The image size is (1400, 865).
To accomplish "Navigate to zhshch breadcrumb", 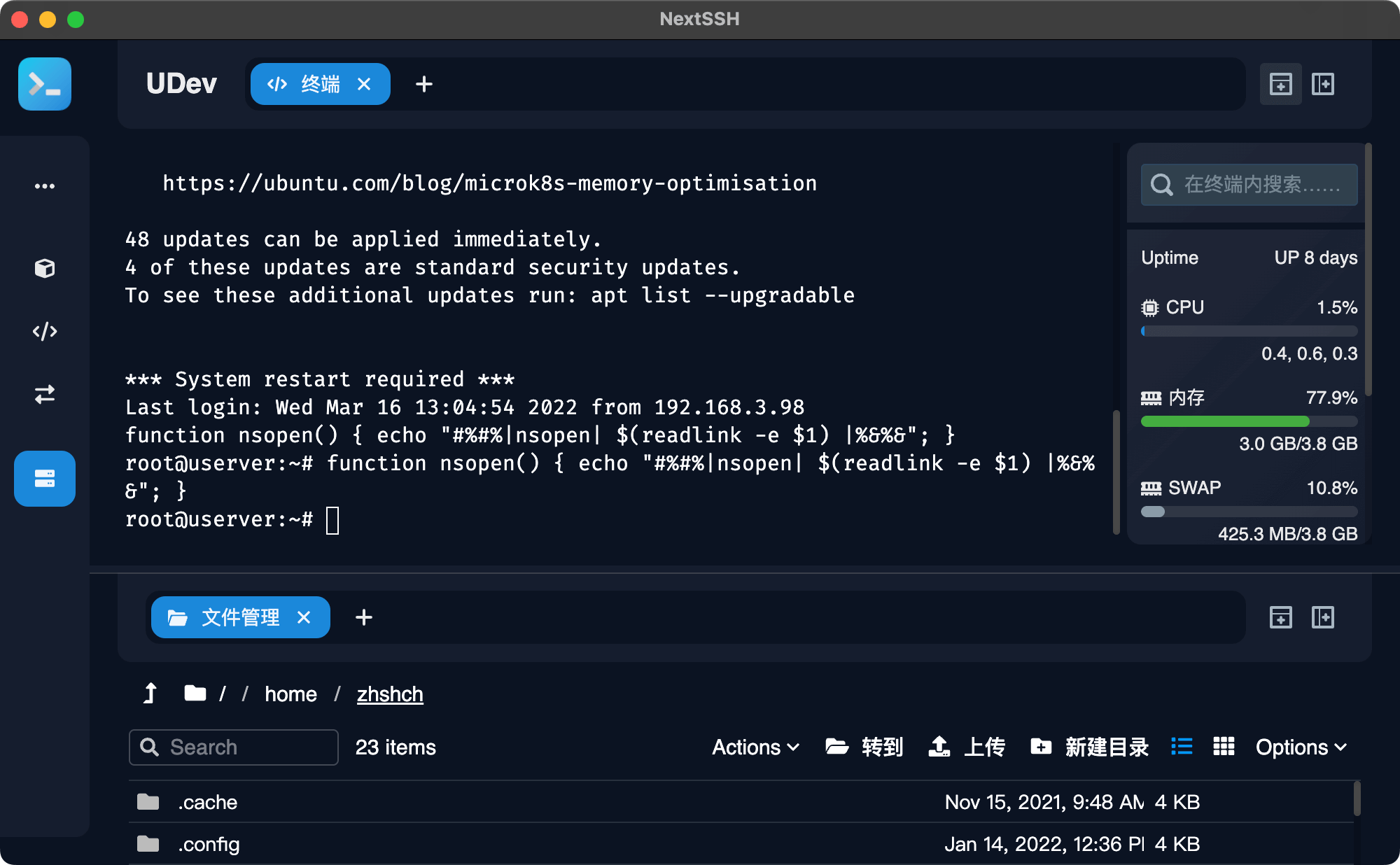I will (x=390, y=694).
